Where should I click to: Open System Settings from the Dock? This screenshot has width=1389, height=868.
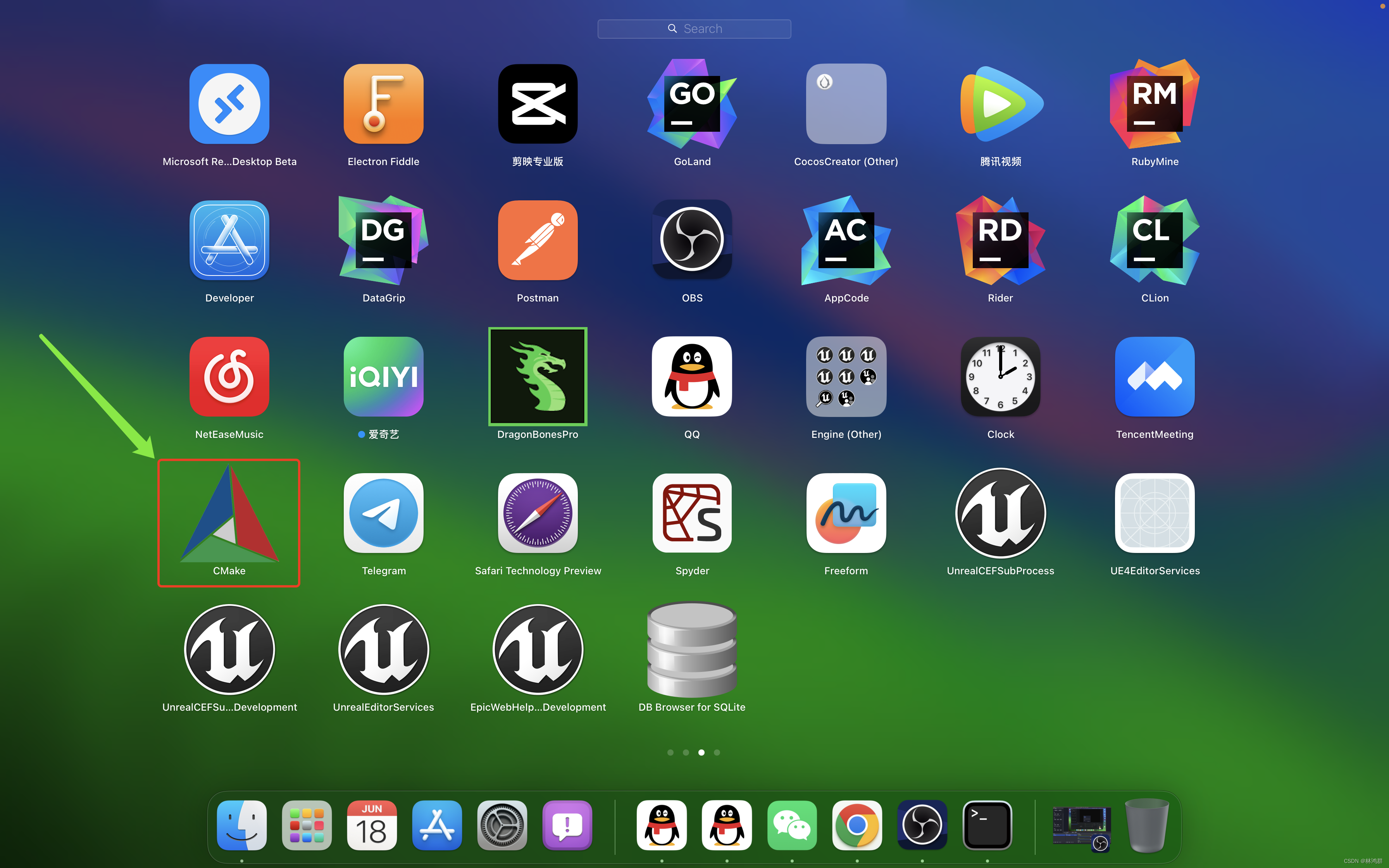pyautogui.click(x=502, y=825)
